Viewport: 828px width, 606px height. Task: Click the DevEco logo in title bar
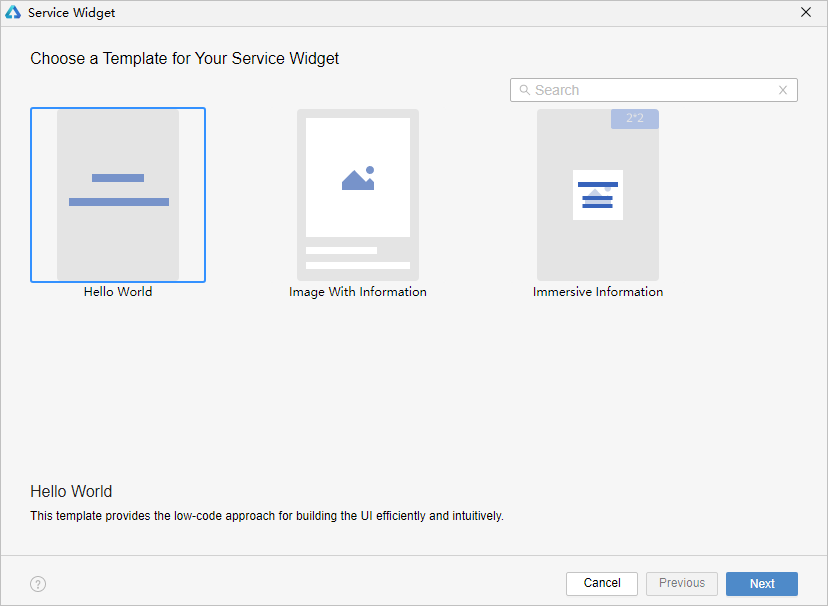(x=13, y=12)
